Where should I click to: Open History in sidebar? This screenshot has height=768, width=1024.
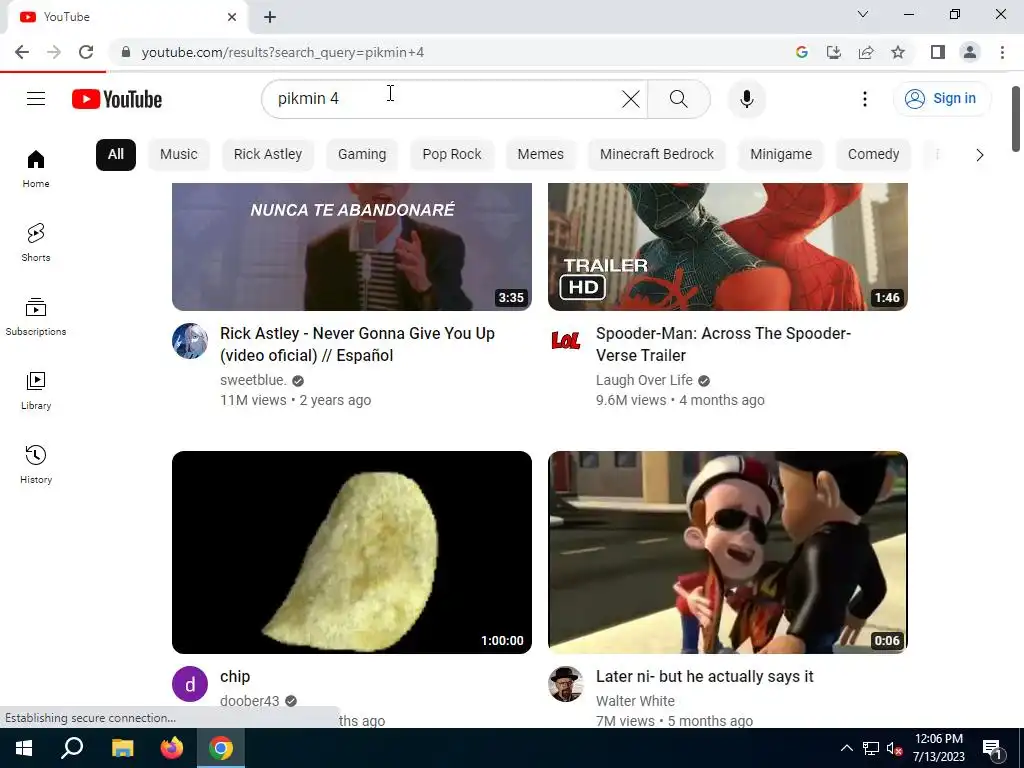[x=36, y=464]
